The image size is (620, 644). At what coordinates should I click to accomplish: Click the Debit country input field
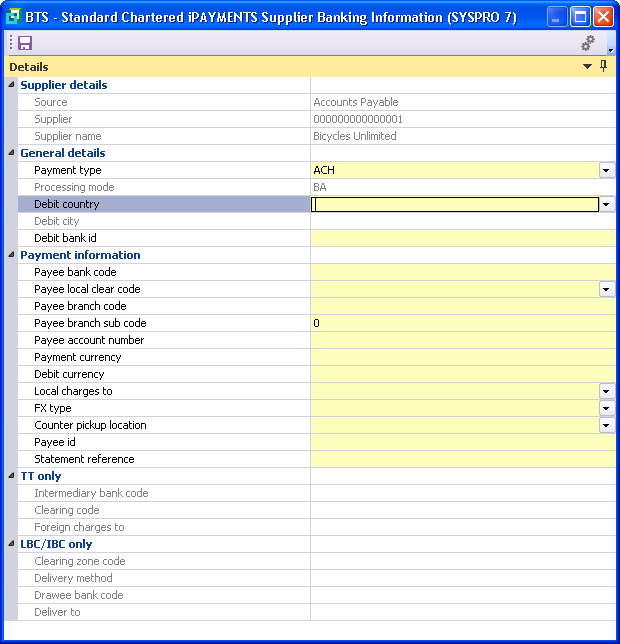pos(455,204)
